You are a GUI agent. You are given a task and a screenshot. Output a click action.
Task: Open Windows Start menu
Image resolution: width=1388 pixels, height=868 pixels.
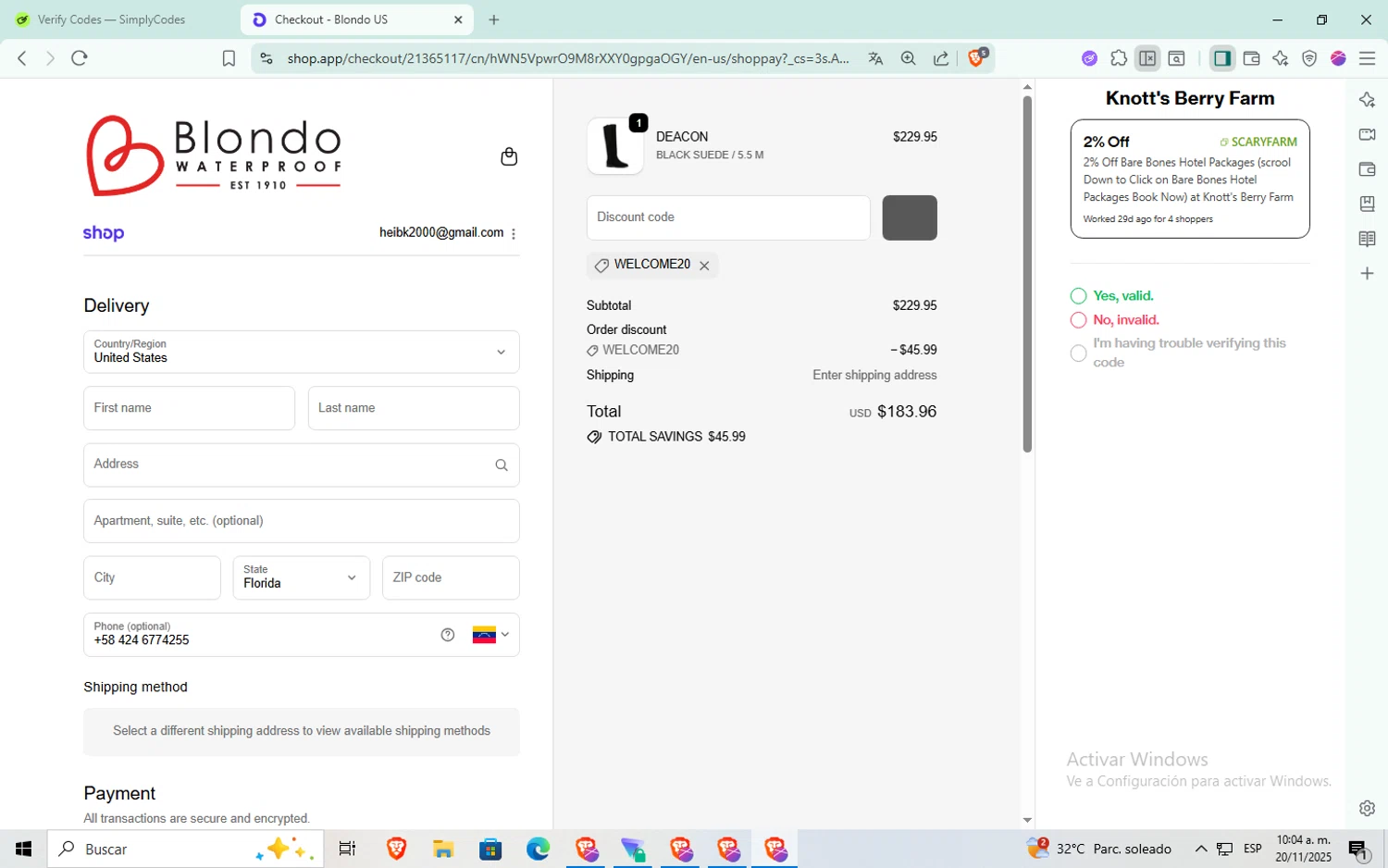[x=23, y=849]
